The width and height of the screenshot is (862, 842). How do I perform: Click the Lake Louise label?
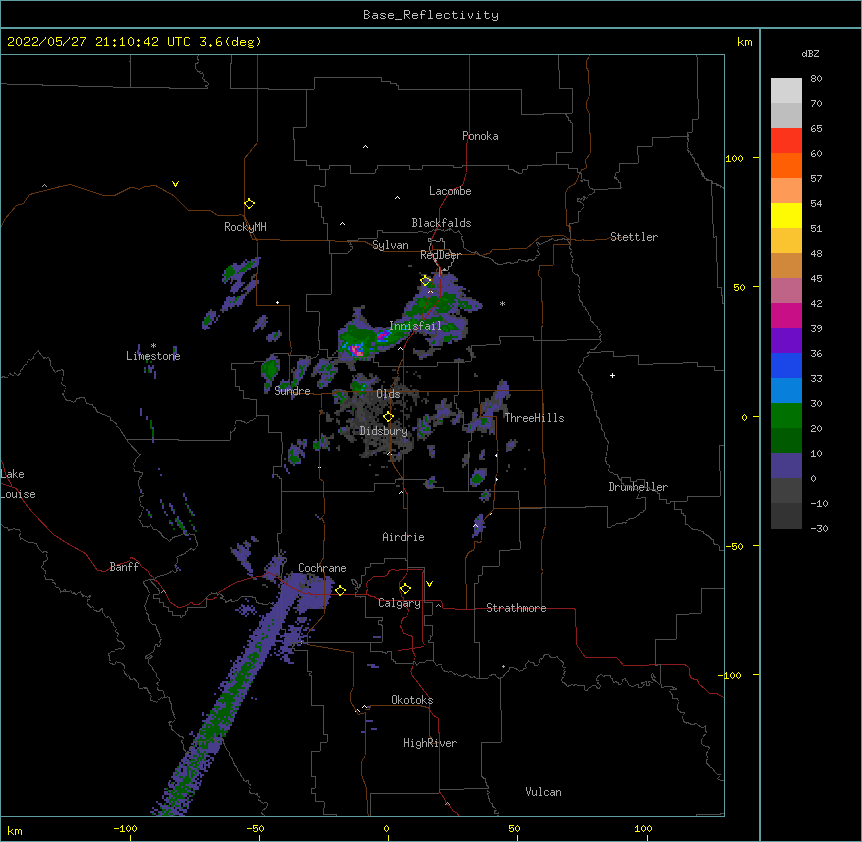click(18, 484)
